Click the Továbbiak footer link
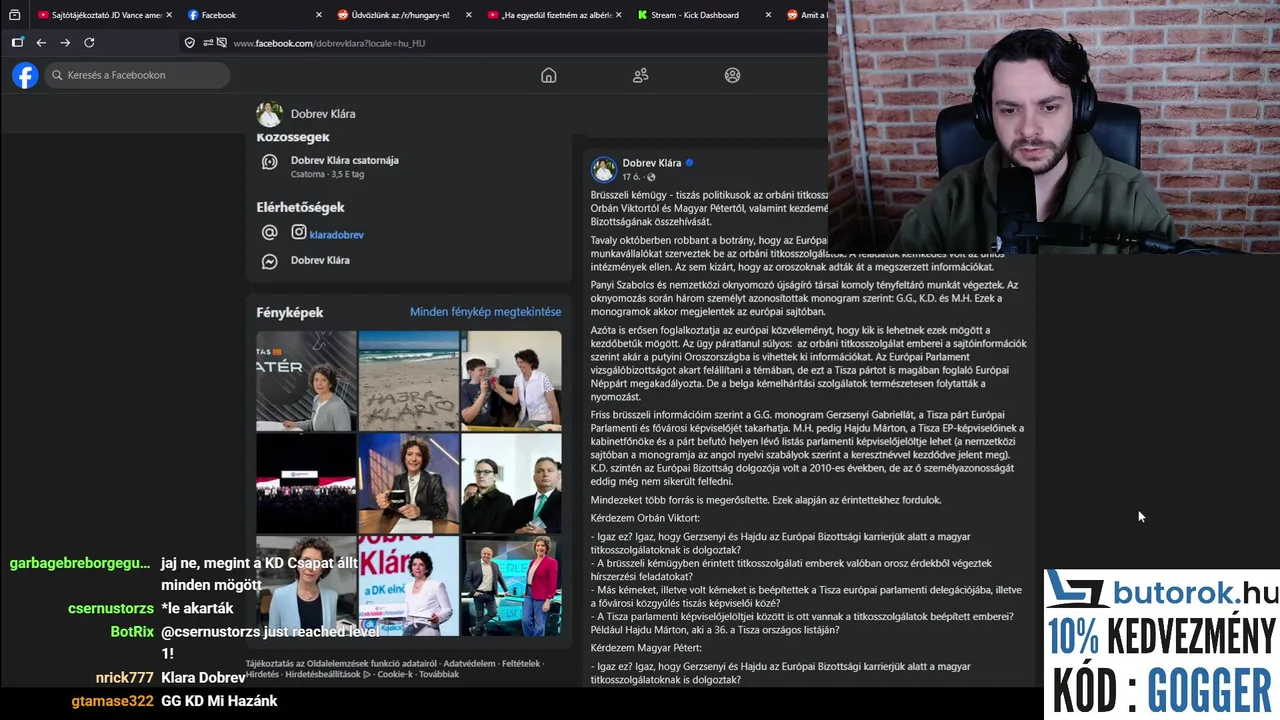 tap(439, 674)
